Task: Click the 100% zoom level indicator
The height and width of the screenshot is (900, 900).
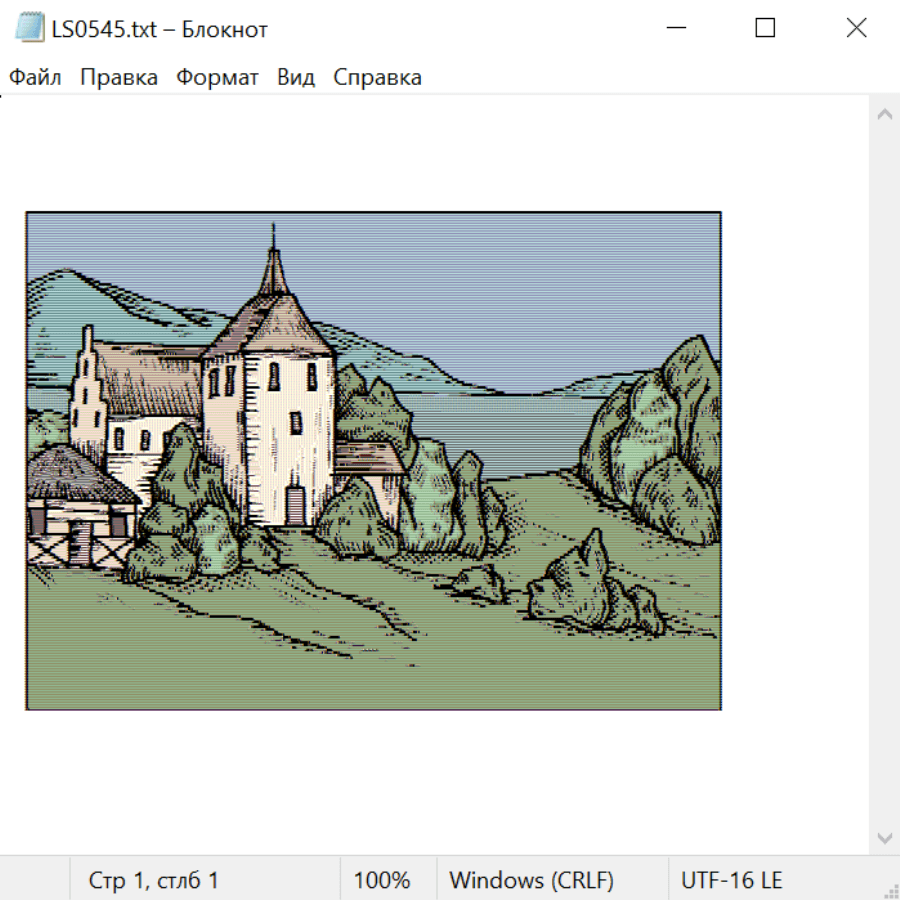Action: [382, 880]
